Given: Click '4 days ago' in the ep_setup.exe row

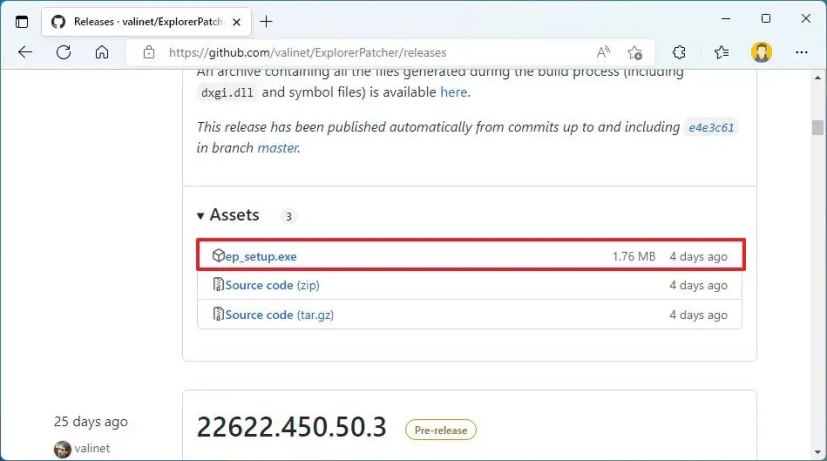Looking at the screenshot, I should click(x=698, y=257).
